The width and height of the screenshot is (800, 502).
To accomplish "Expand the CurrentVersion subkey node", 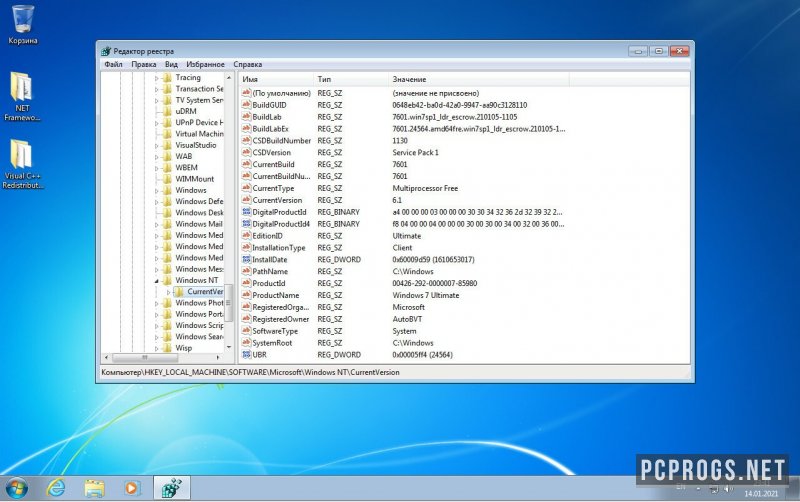I will point(168,292).
